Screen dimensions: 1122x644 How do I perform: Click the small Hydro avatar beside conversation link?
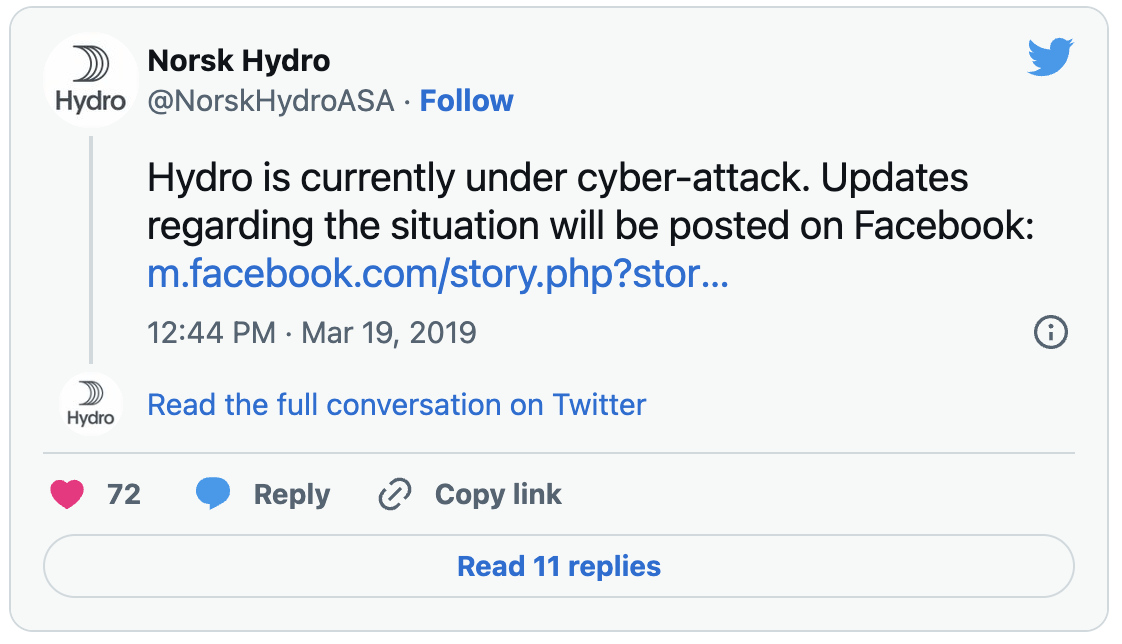[91, 404]
